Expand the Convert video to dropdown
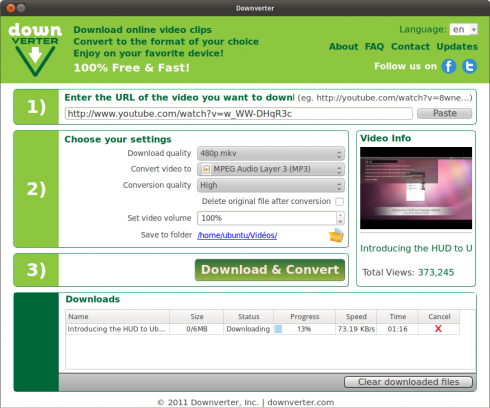This screenshot has width=490, height=408. point(271,169)
